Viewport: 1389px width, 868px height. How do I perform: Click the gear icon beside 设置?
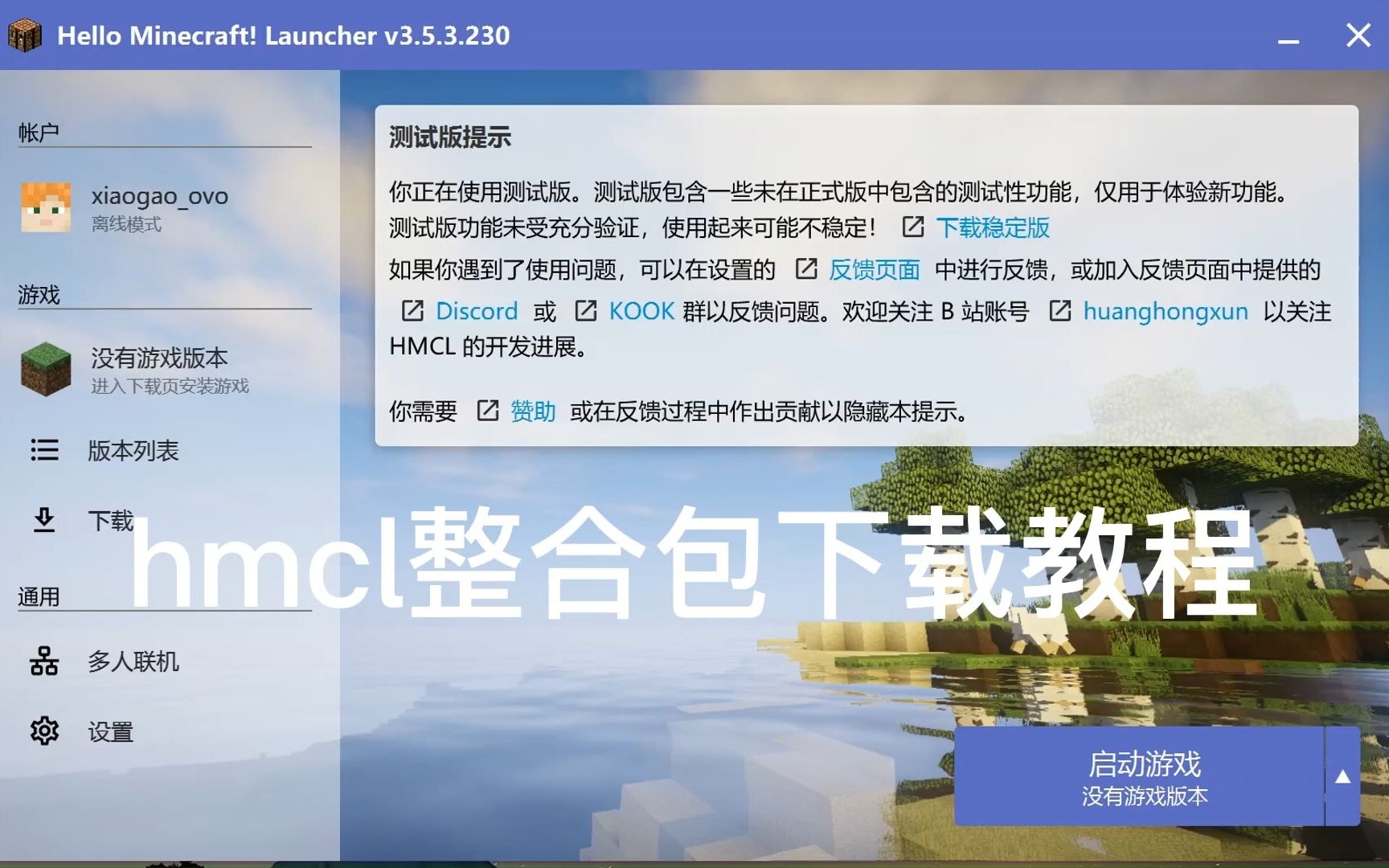(x=44, y=731)
